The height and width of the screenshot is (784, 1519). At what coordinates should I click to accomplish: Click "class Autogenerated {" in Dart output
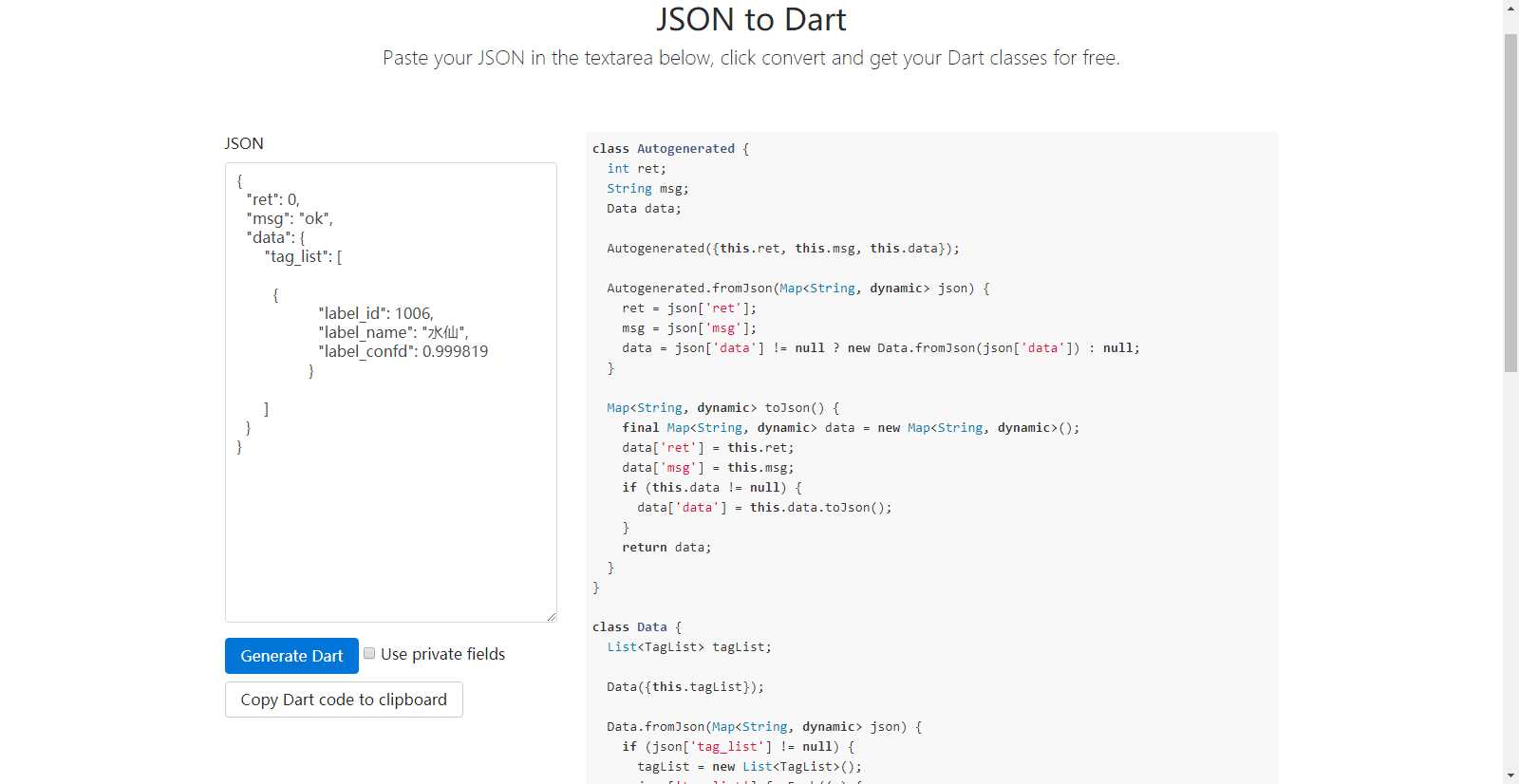pos(671,149)
